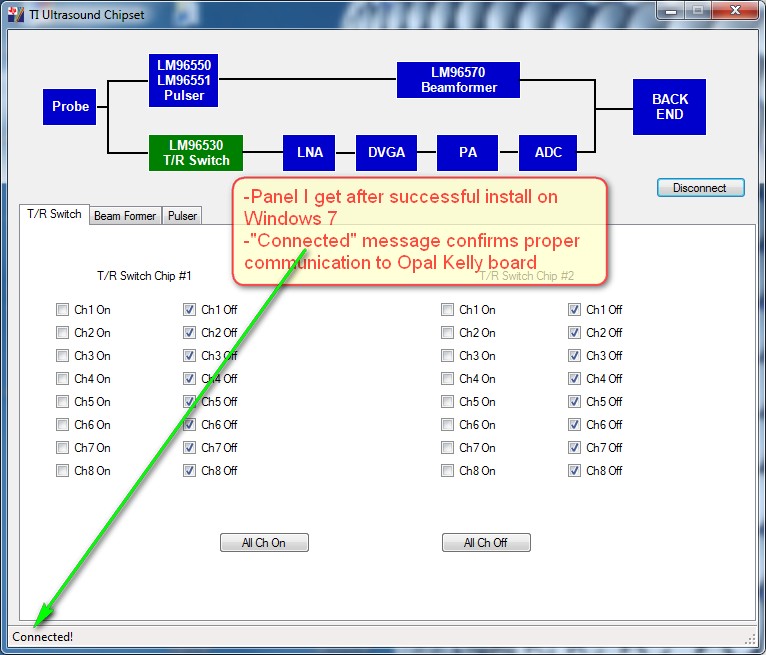The image size is (766, 655).
Task: Switch to the Beam Former tab
Action: (x=125, y=215)
